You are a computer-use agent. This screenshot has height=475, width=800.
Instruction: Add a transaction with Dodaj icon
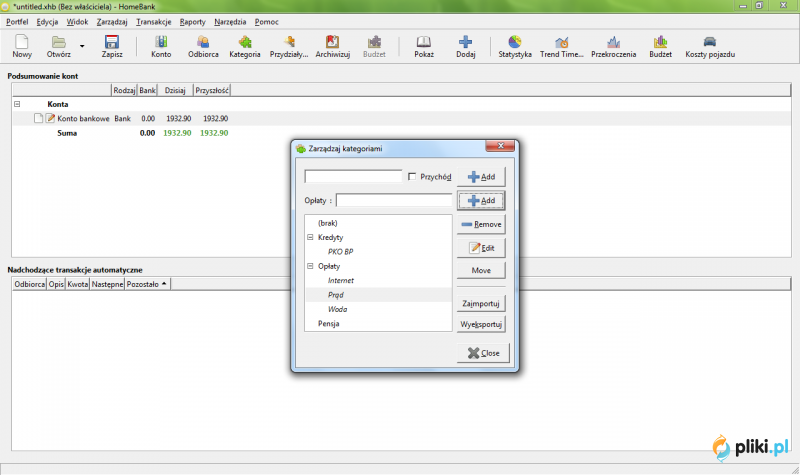pos(465,46)
